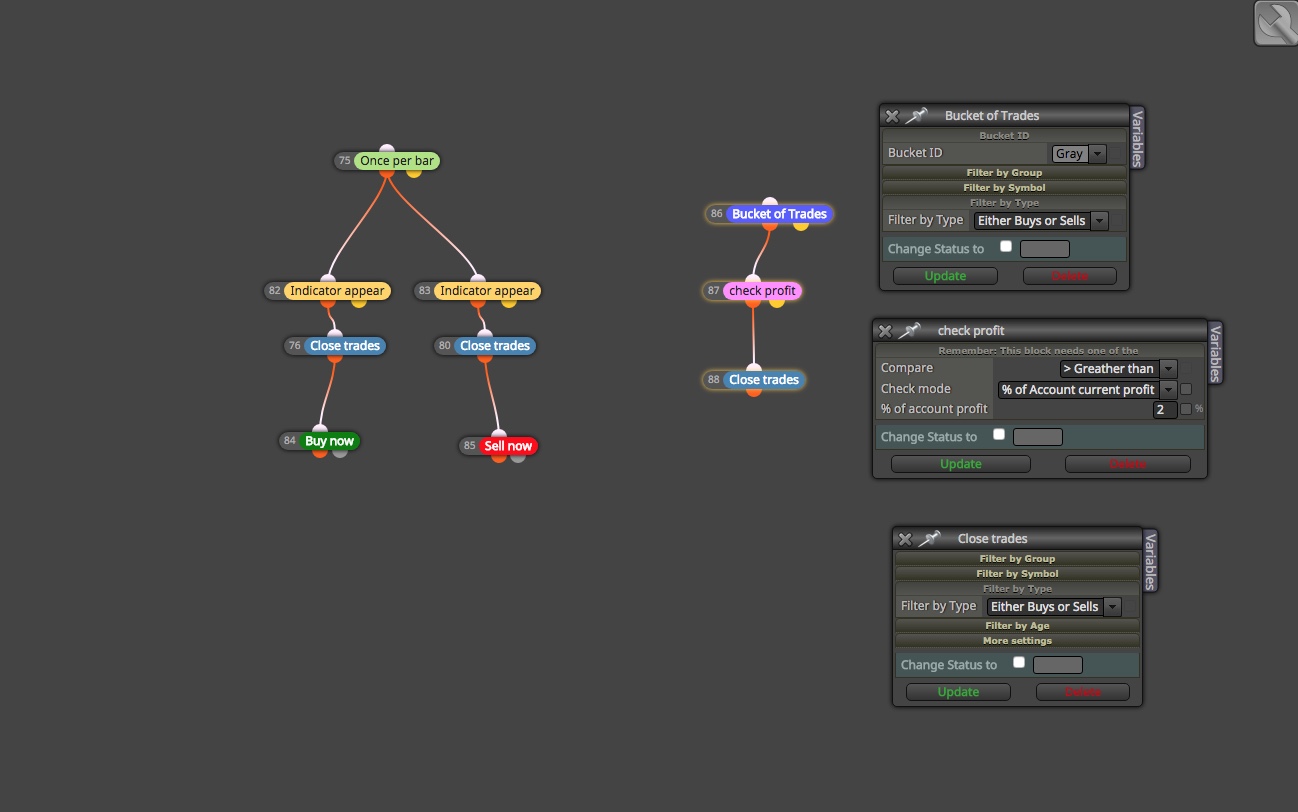Select Close trades block 80

click(x=495, y=346)
